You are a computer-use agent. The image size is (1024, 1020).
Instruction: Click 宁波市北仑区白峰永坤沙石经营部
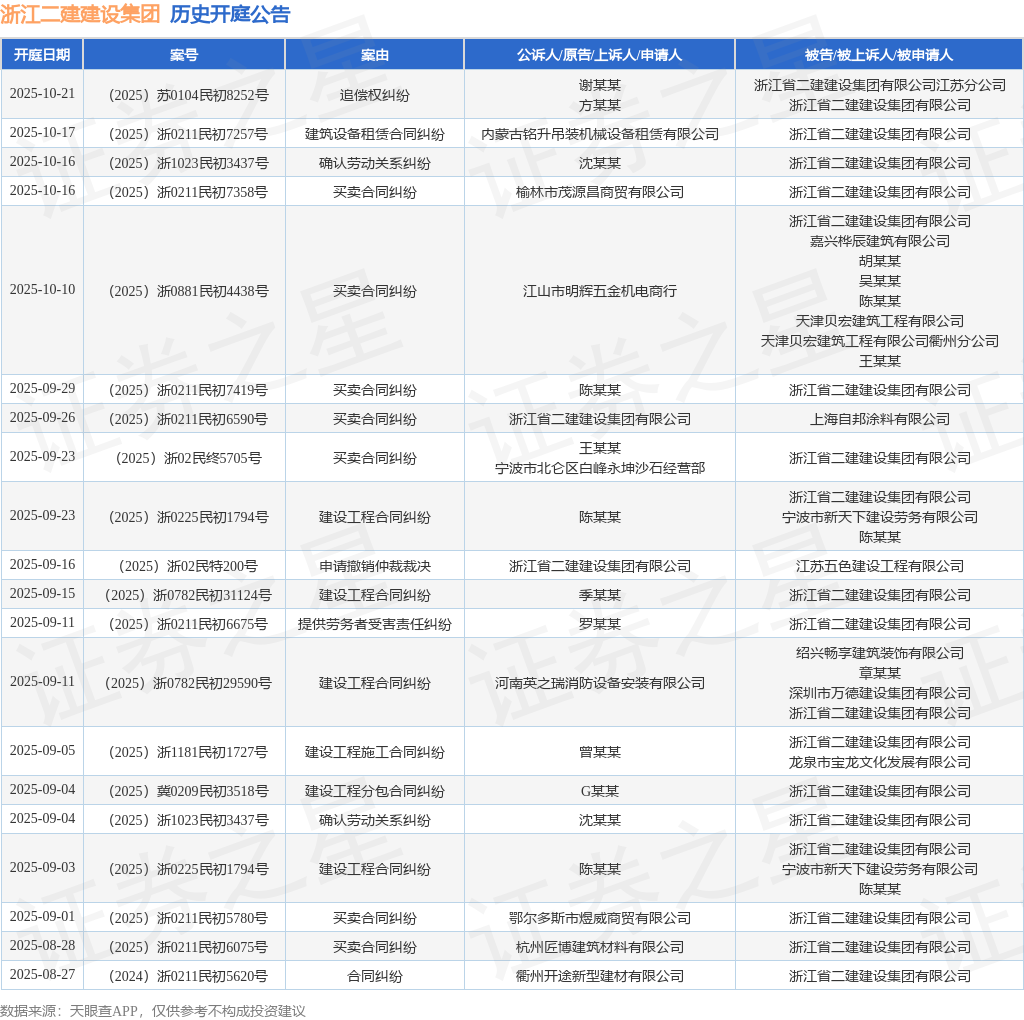[x=600, y=468]
